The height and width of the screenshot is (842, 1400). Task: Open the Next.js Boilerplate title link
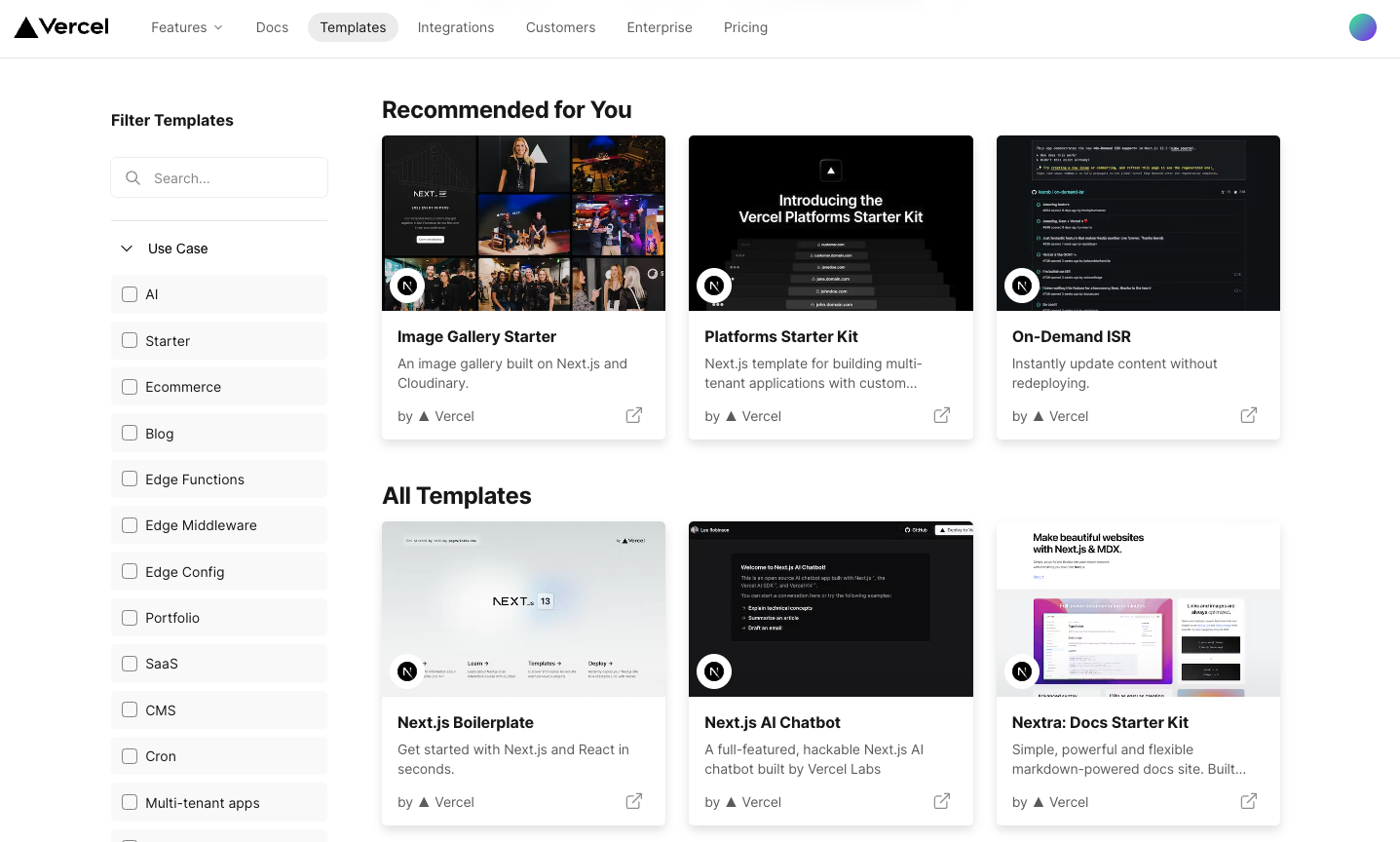[466, 722]
